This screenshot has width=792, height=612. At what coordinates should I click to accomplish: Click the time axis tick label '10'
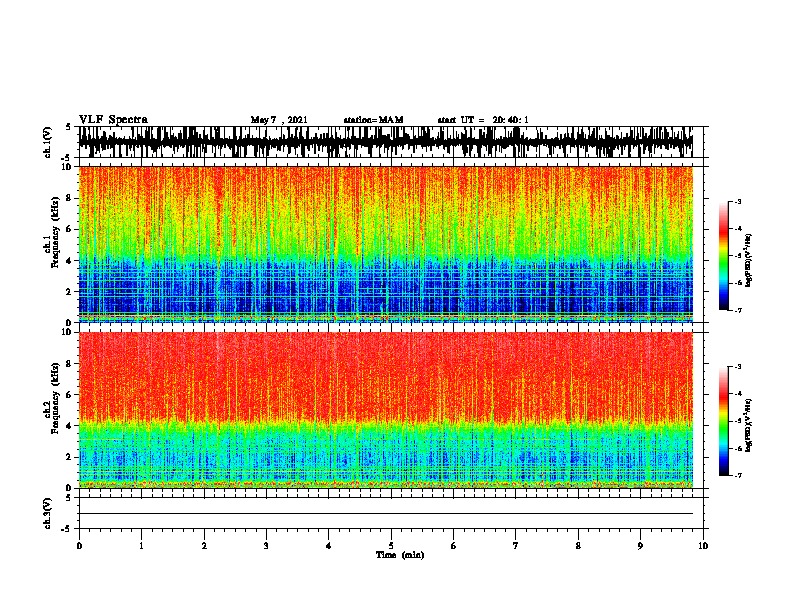click(703, 545)
